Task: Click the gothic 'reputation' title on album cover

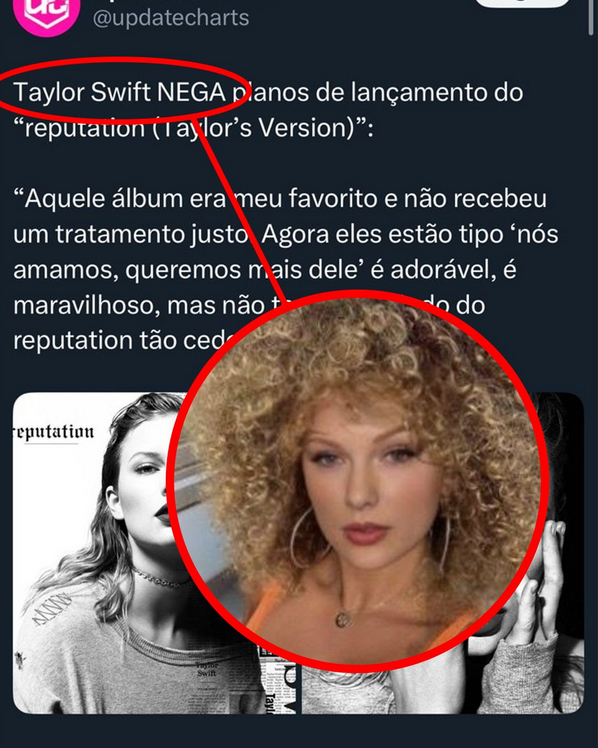Action: [53, 432]
